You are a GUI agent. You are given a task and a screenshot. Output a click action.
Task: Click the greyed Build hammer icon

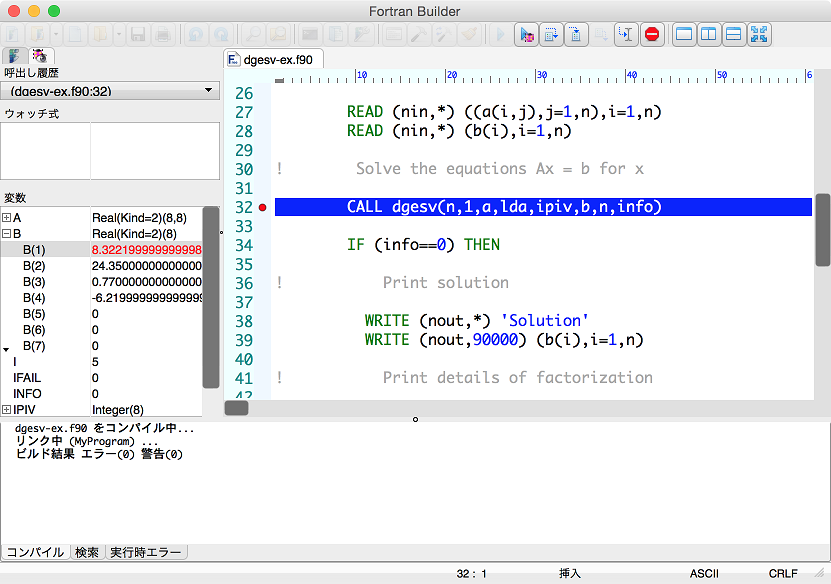coord(419,35)
